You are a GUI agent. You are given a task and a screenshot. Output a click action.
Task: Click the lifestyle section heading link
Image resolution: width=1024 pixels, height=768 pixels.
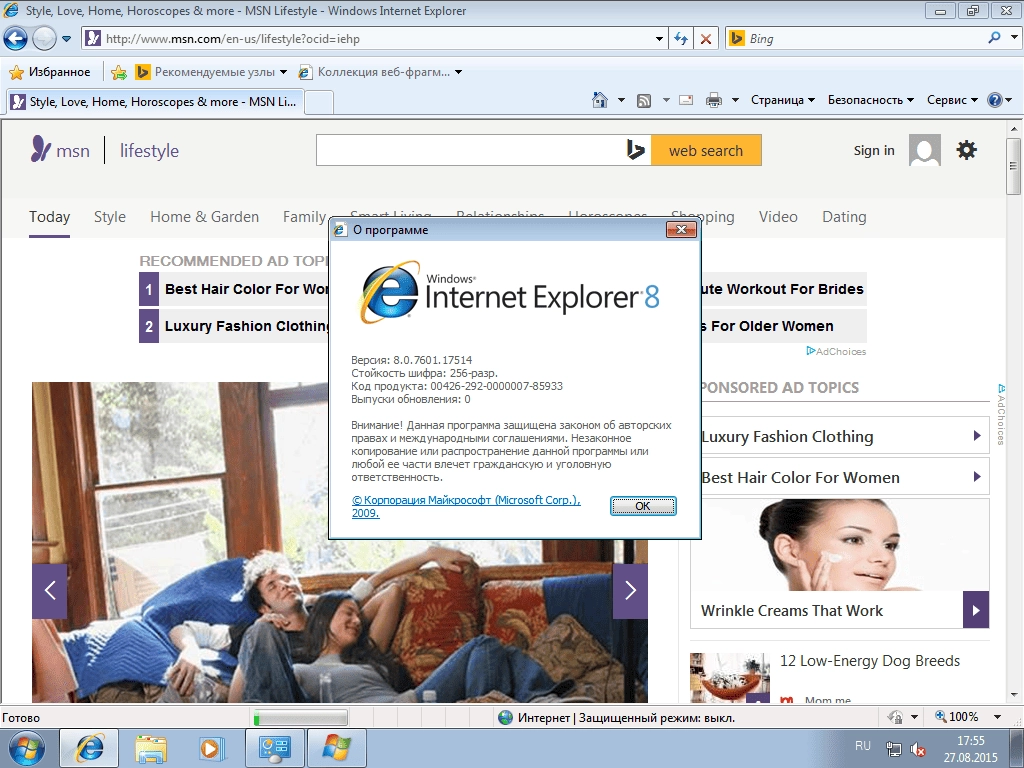click(x=149, y=151)
